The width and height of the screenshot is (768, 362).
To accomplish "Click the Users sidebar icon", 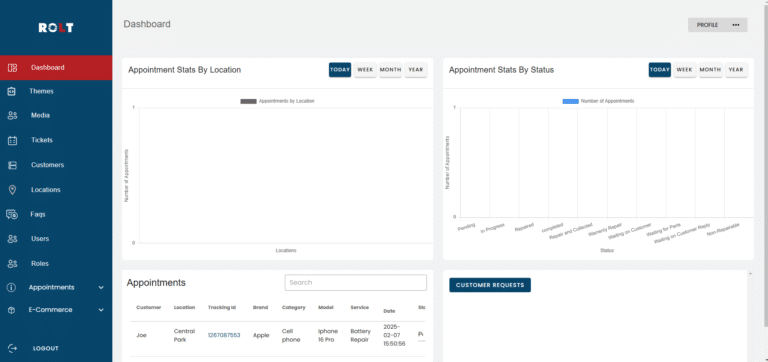I will pos(12,239).
